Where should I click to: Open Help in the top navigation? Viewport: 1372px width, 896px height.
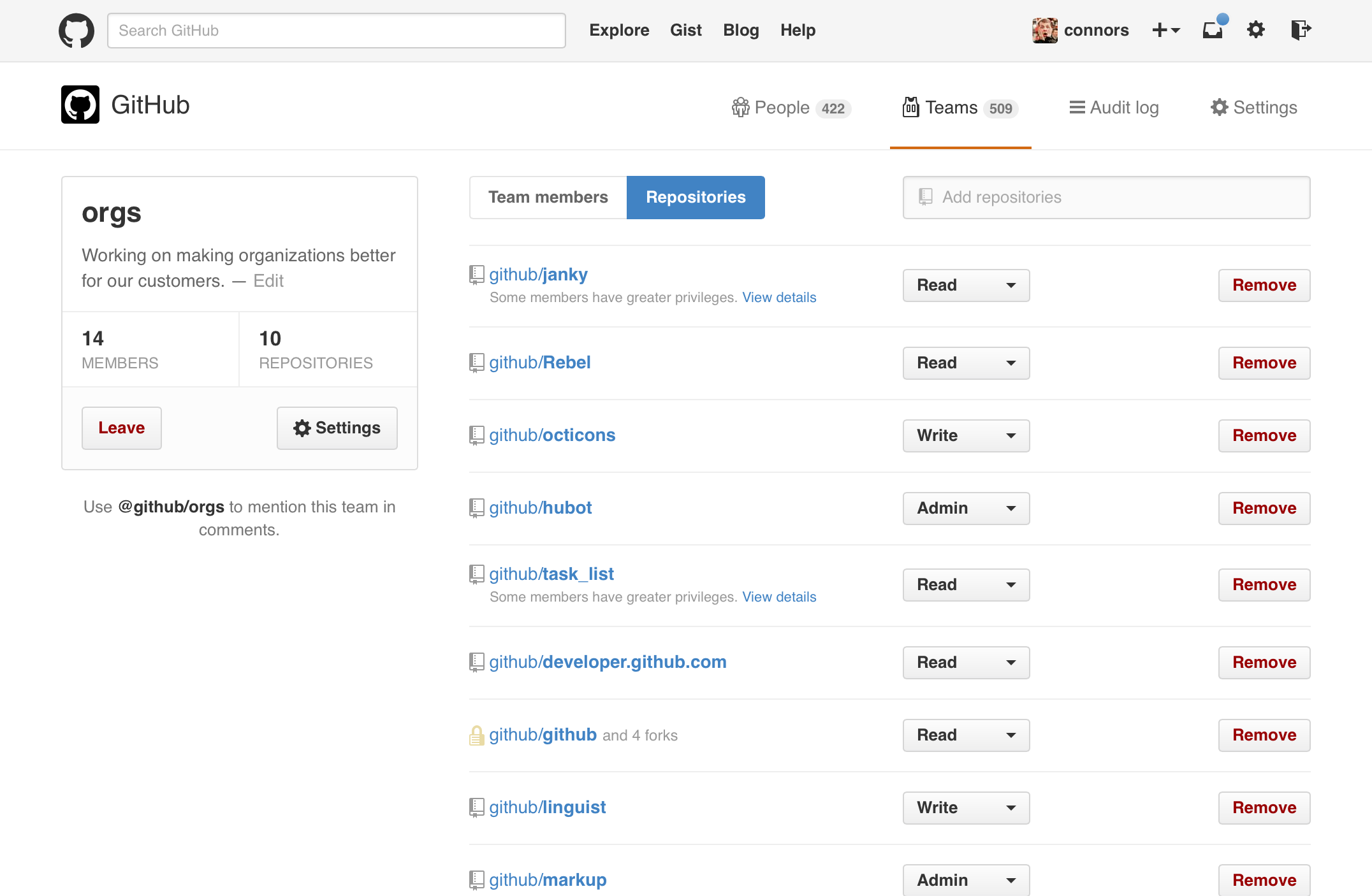798,30
